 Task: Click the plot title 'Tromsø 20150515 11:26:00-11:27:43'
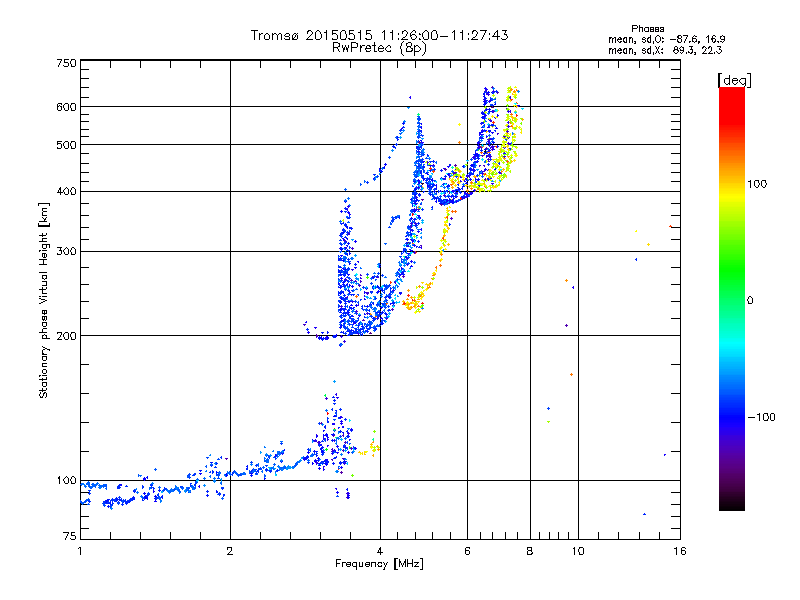[379, 35]
